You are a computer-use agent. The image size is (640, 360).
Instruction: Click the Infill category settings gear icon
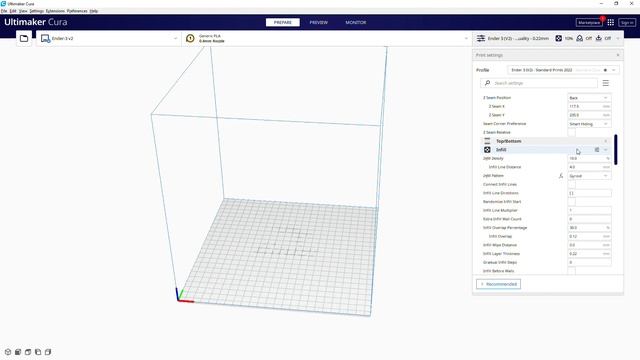(x=597, y=150)
